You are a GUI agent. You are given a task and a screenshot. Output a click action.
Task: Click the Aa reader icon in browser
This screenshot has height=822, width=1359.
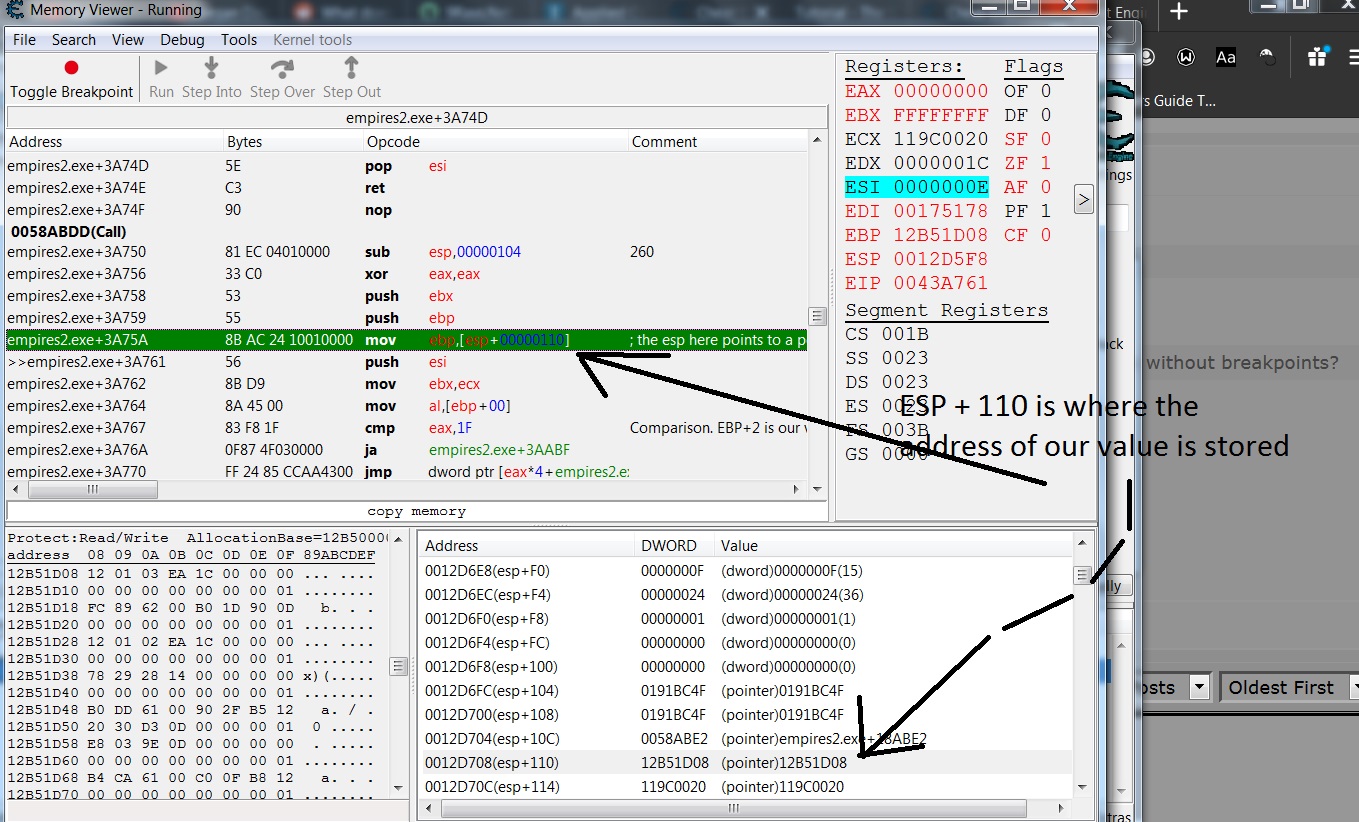tap(1226, 57)
